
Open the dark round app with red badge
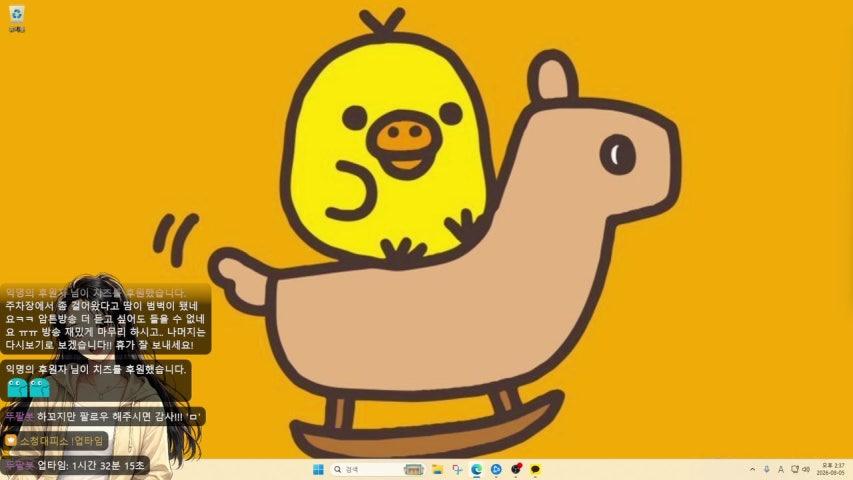click(x=516, y=469)
